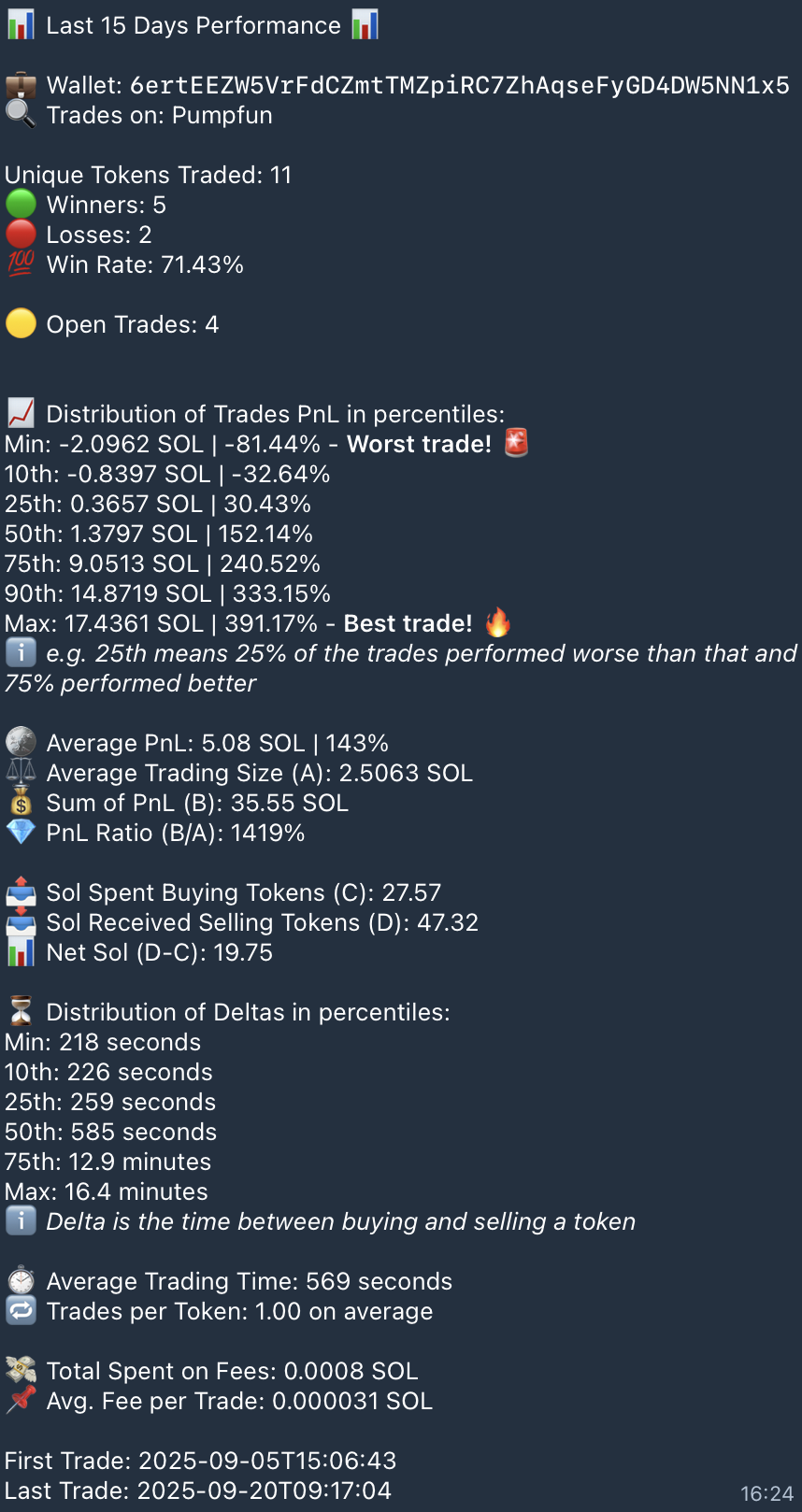Click the gem icon beside PnL Ratio
802x1512 pixels.
coord(21,832)
